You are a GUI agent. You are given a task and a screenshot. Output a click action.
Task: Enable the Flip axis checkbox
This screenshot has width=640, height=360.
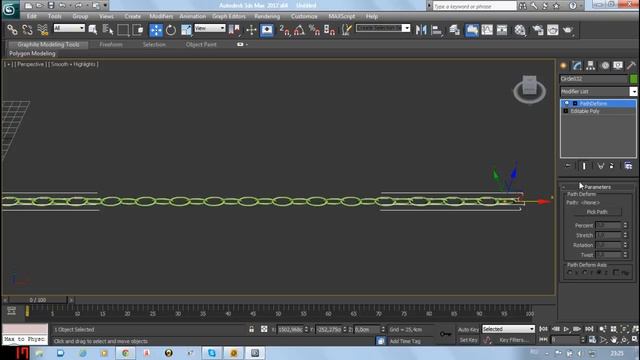pyautogui.click(x=616, y=272)
